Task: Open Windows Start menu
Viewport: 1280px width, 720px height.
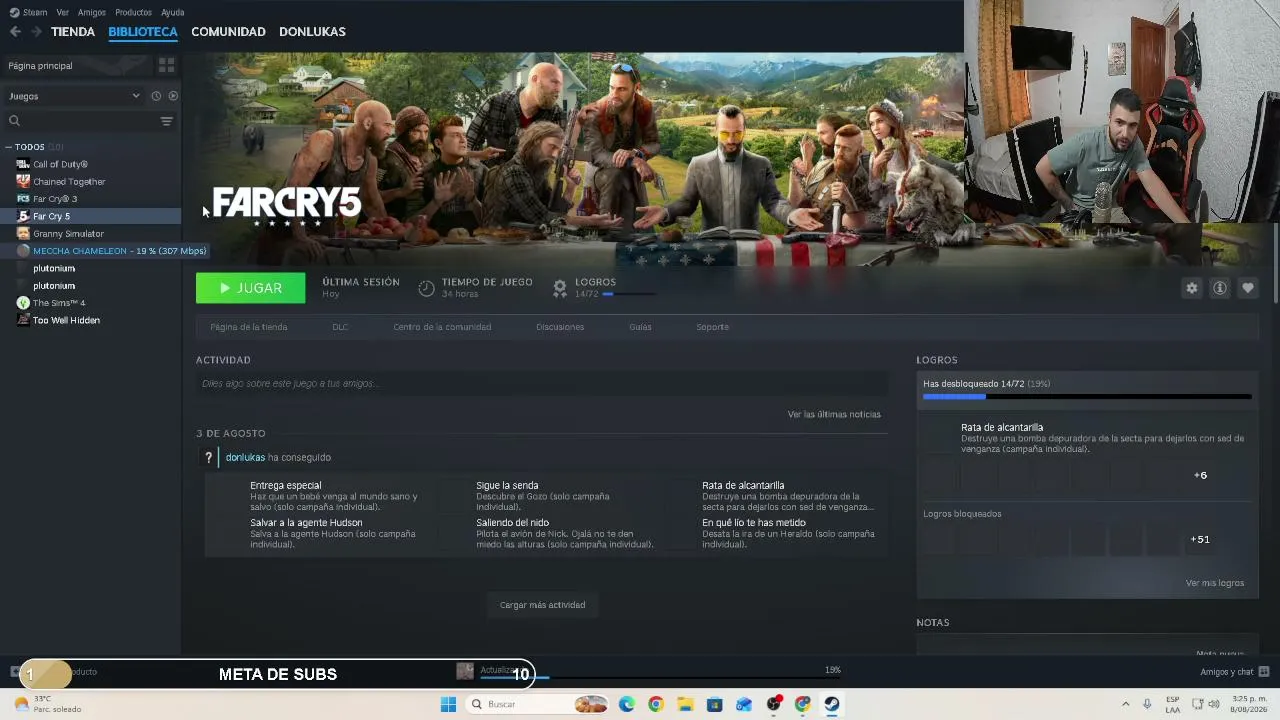Action: [448, 704]
